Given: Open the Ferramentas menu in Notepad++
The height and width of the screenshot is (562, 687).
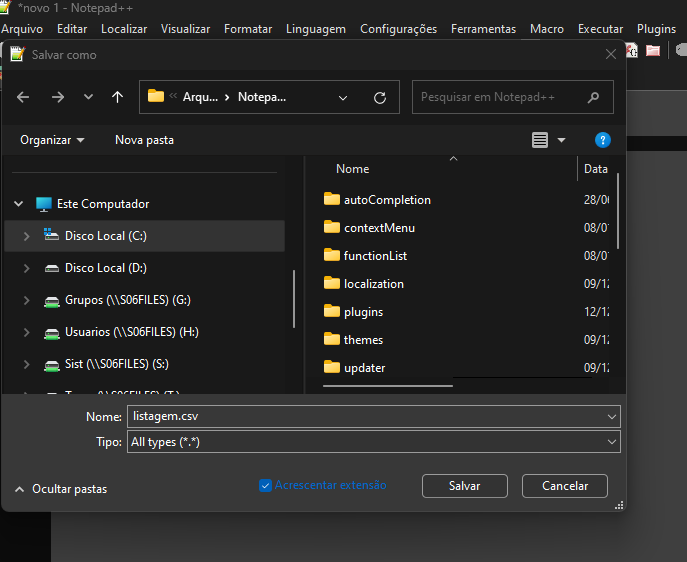Looking at the screenshot, I should [484, 29].
